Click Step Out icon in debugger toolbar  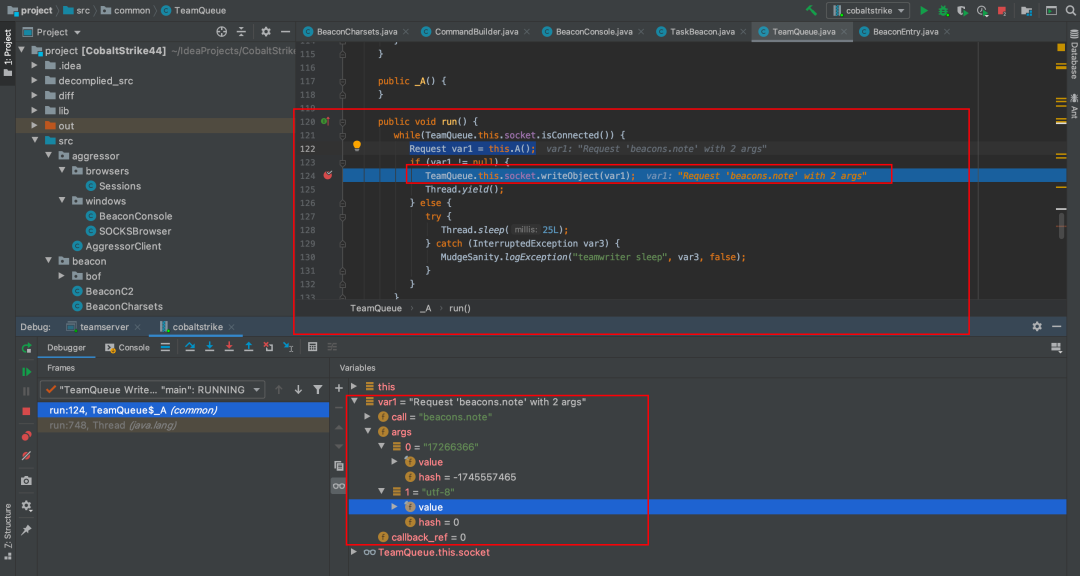click(x=249, y=347)
